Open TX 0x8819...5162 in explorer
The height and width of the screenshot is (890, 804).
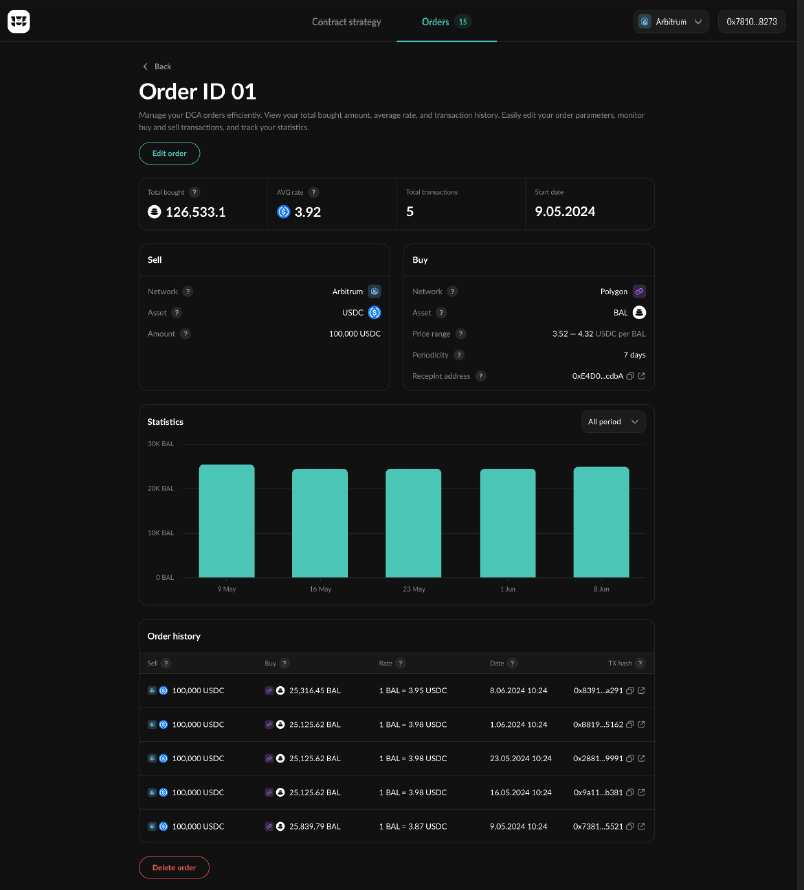point(642,725)
